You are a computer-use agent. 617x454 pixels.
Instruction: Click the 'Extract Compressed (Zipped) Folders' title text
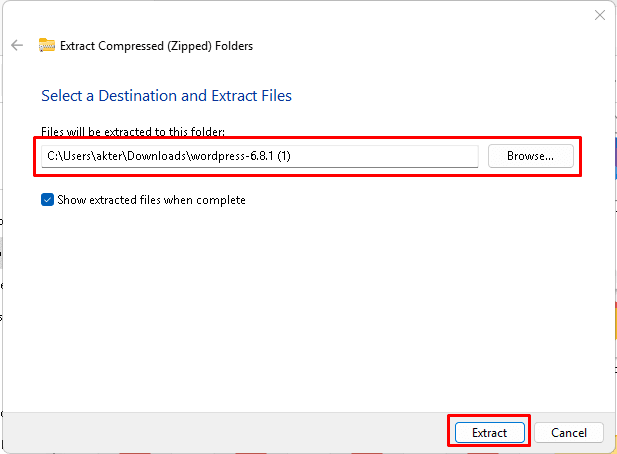pyautogui.click(x=156, y=45)
